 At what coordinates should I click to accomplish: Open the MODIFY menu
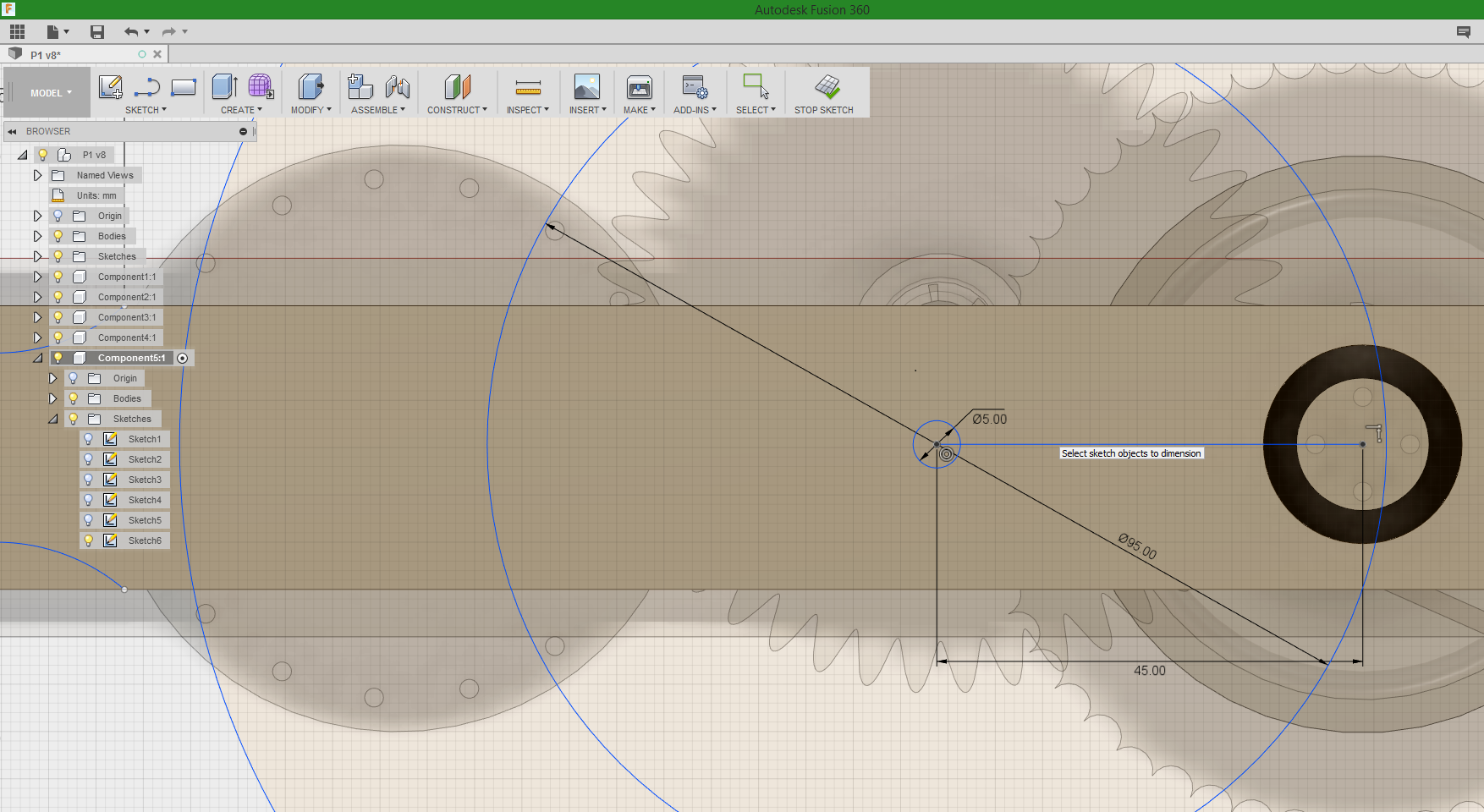(311, 110)
